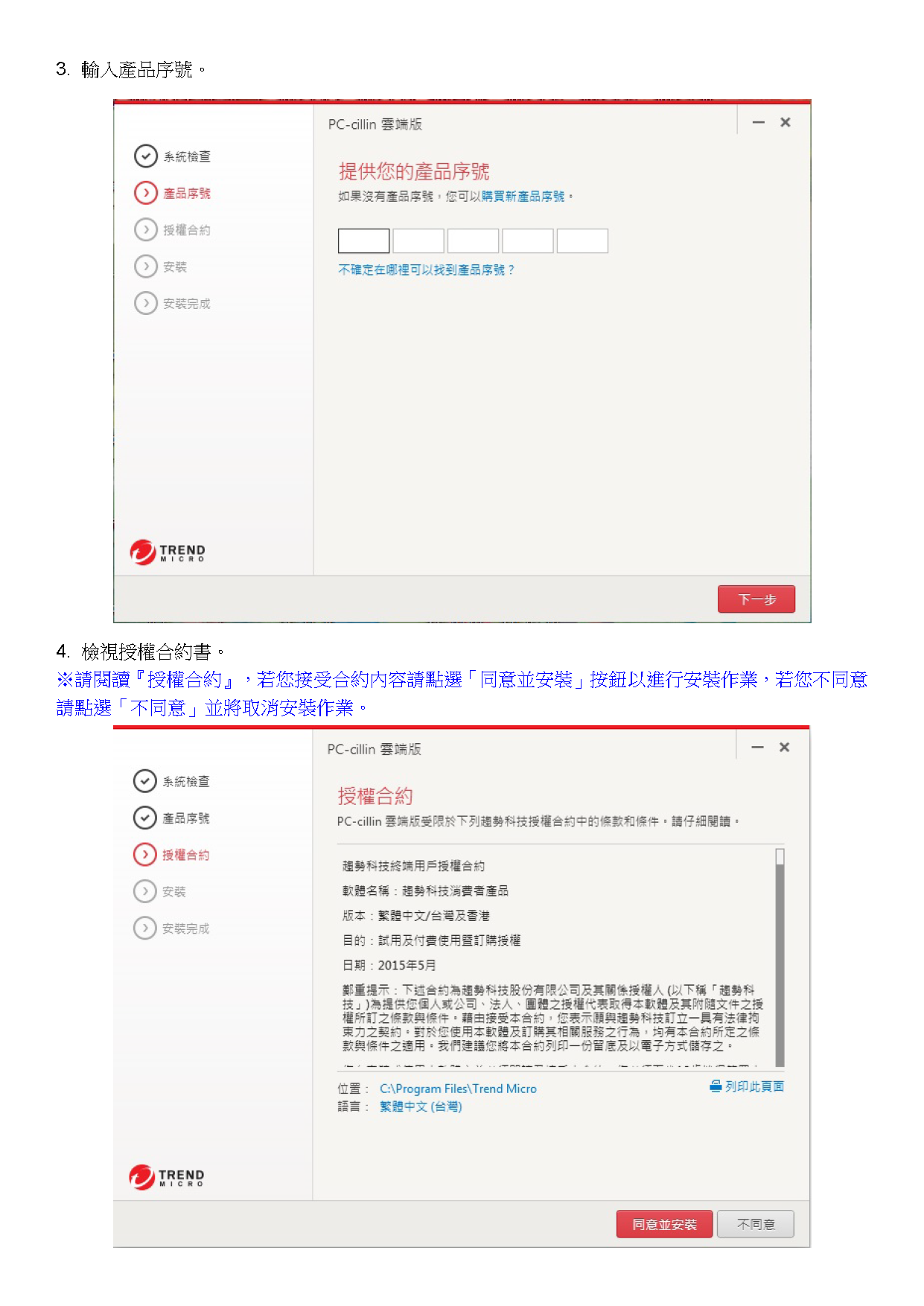The width and height of the screenshot is (924, 1306).
Task: Click the 列印此頁面 link text
Action: (x=754, y=1086)
